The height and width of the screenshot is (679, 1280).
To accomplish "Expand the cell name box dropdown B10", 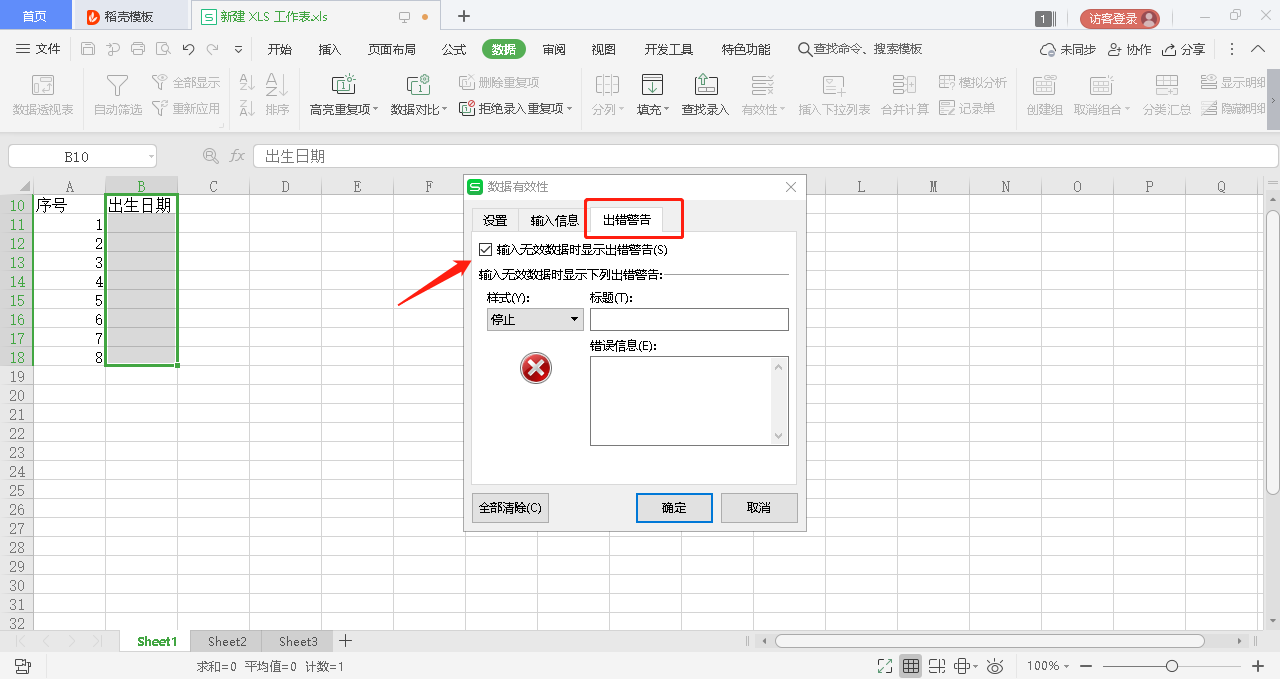I will [x=150, y=156].
